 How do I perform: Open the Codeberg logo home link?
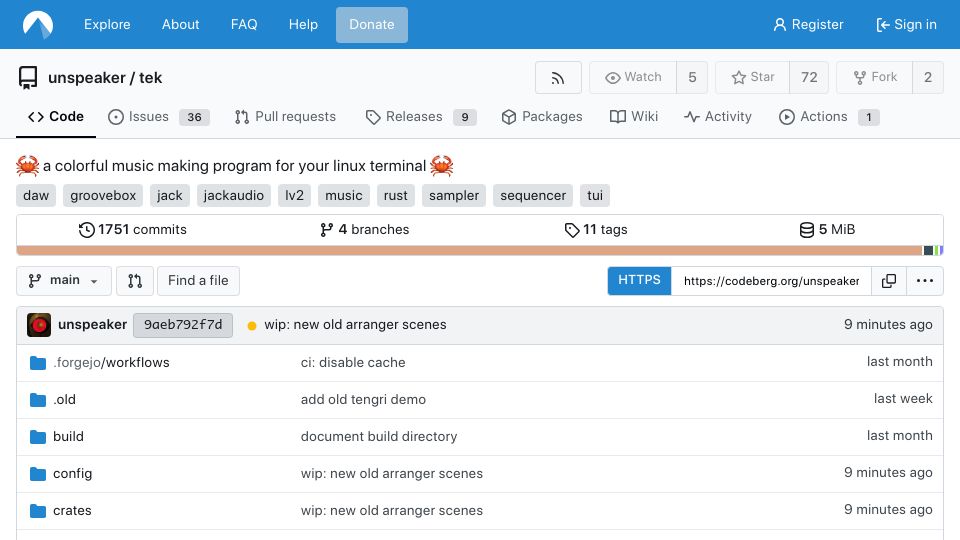click(38, 24)
